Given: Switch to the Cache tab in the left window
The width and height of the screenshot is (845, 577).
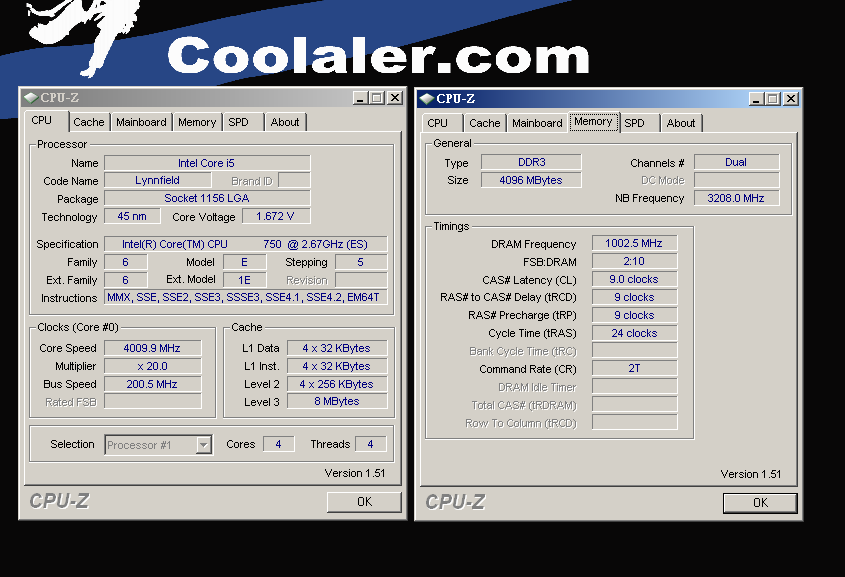Looking at the screenshot, I should 89,122.
